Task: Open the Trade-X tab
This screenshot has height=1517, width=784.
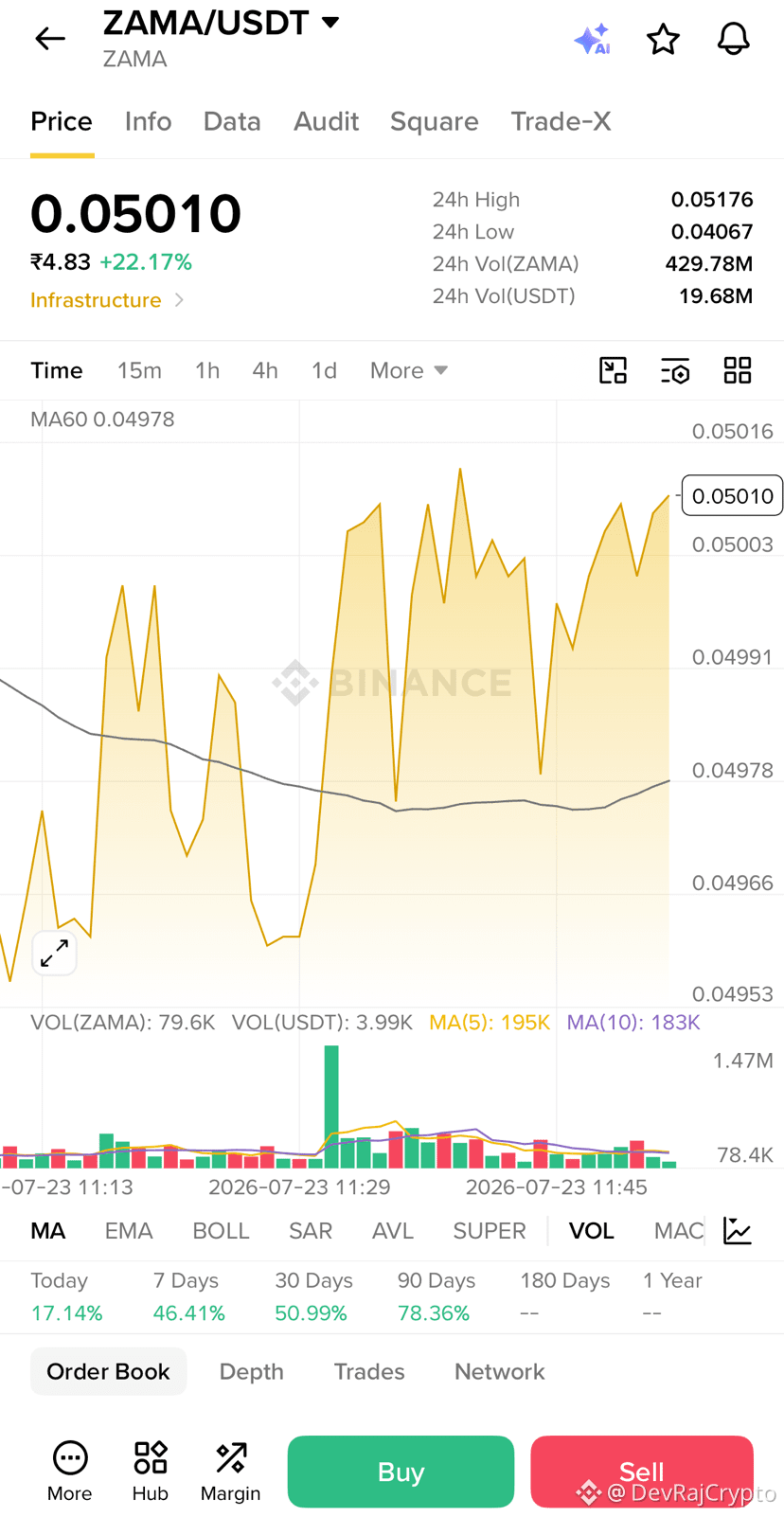Action: (x=561, y=121)
